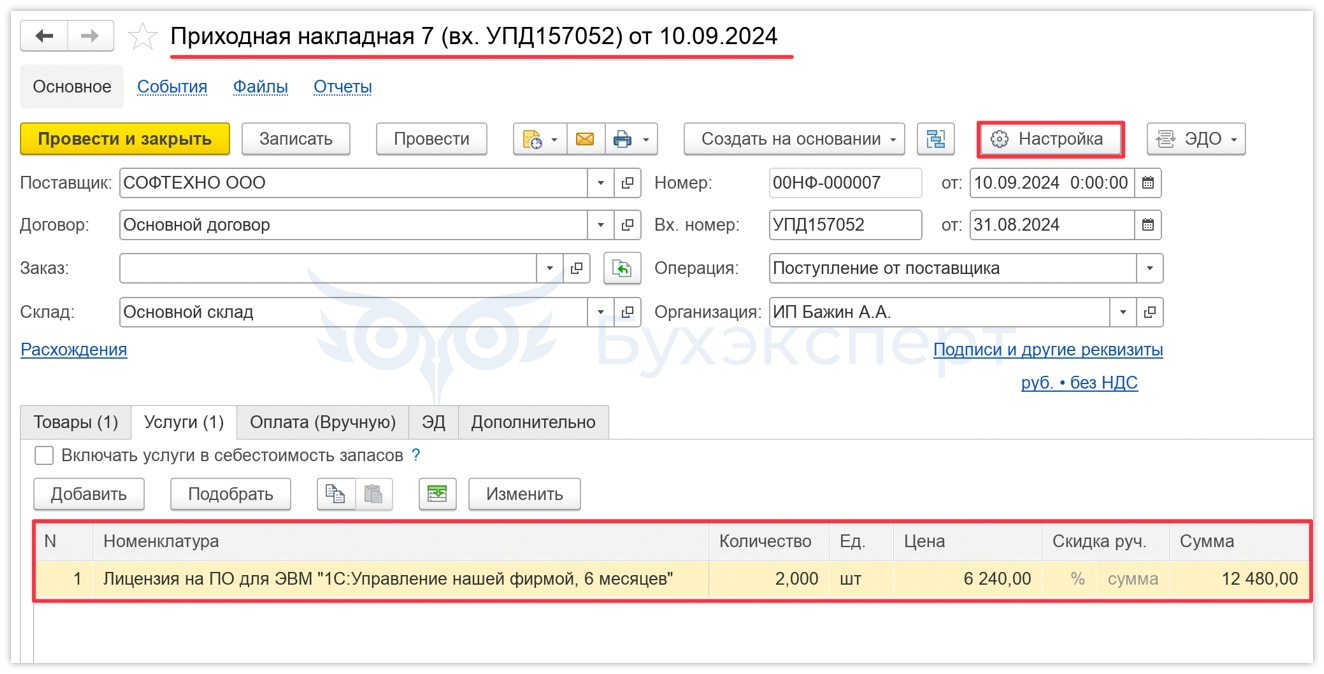Send document by email envelope icon
The width and height of the screenshot is (1324, 674).
pos(585,139)
